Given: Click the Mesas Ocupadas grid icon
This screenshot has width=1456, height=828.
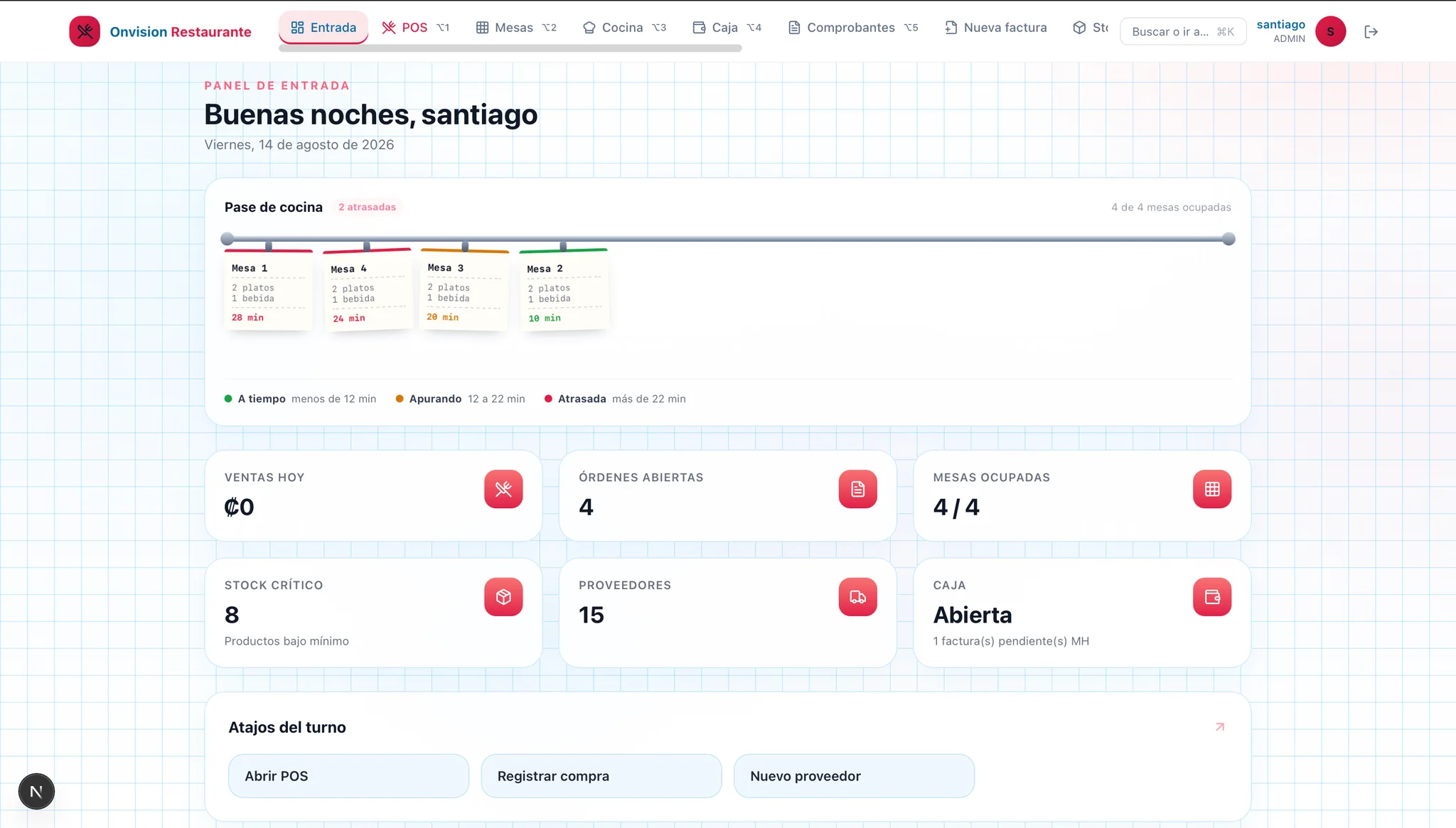Looking at the screenshot, I should coord(1212,489).
